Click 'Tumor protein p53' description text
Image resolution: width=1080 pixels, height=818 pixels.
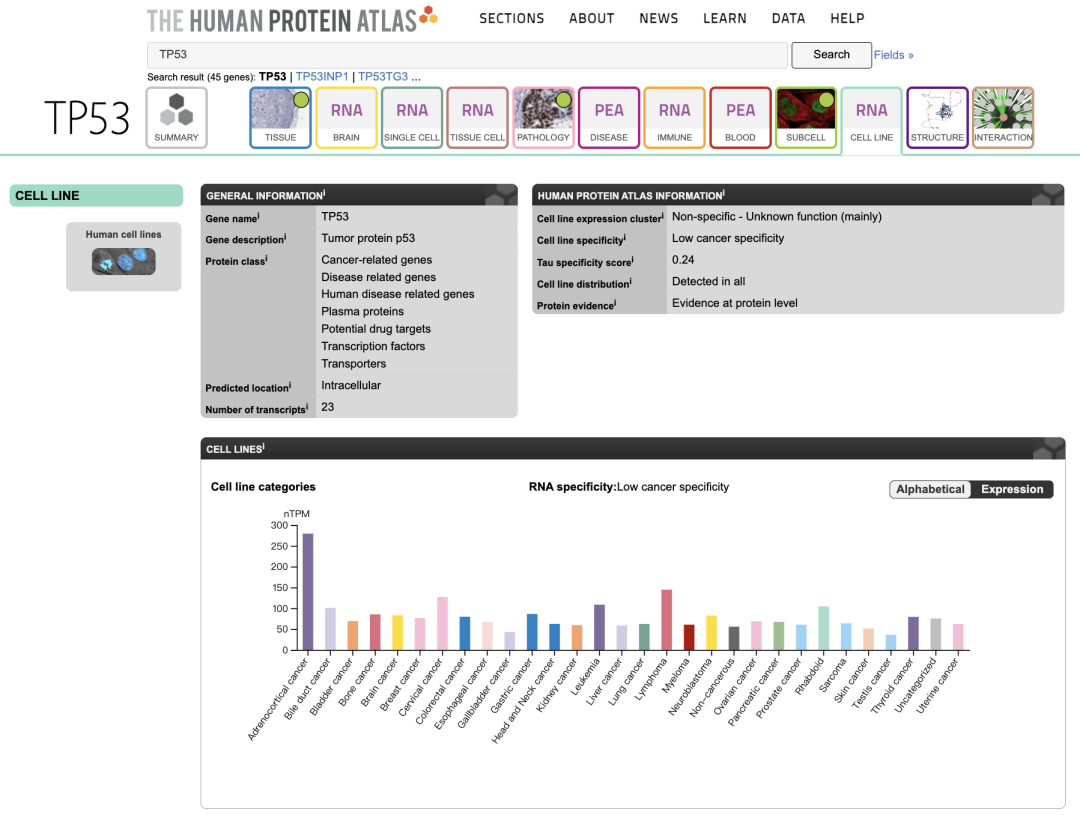pos(368,238)
